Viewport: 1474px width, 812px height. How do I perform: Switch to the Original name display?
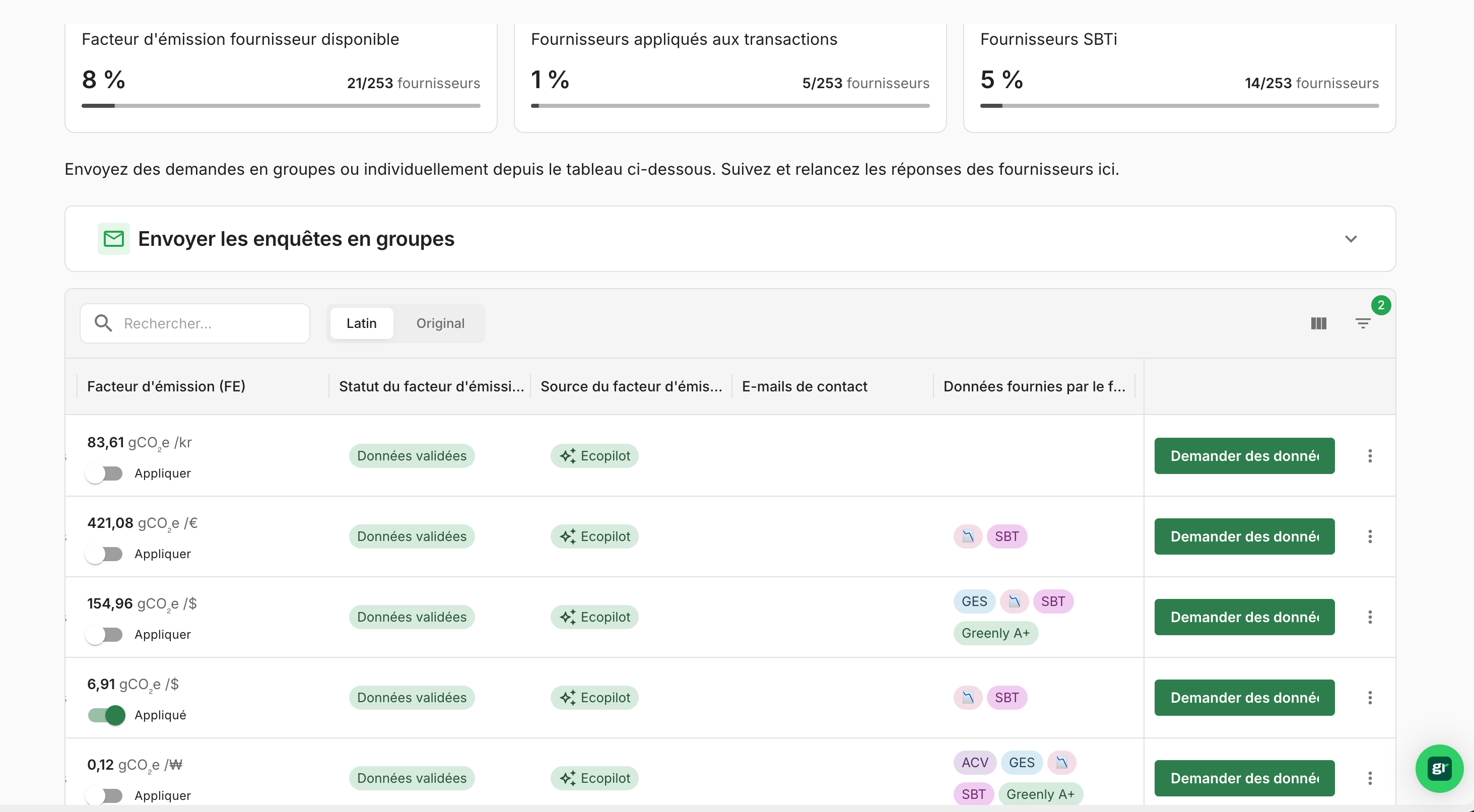click(x=440, y=323)
